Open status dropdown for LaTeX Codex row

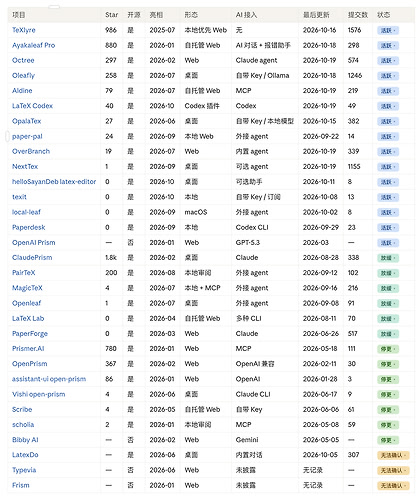[x=388, y=106]
